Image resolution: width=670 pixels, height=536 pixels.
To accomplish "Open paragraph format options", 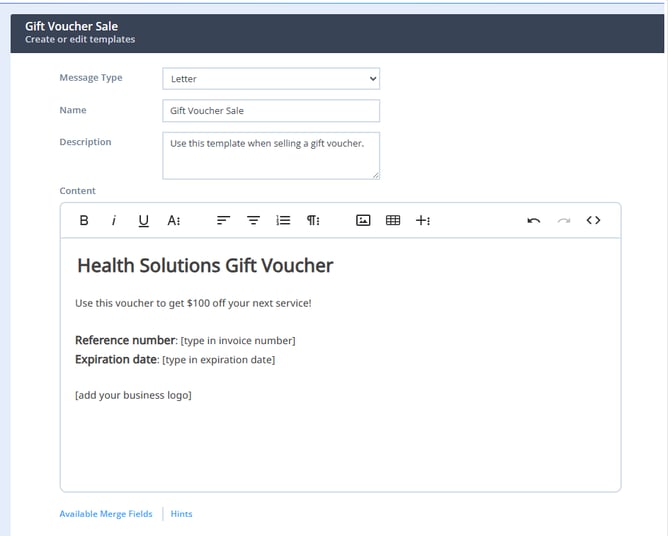I will pyautogui.click(x=313, y=220).
